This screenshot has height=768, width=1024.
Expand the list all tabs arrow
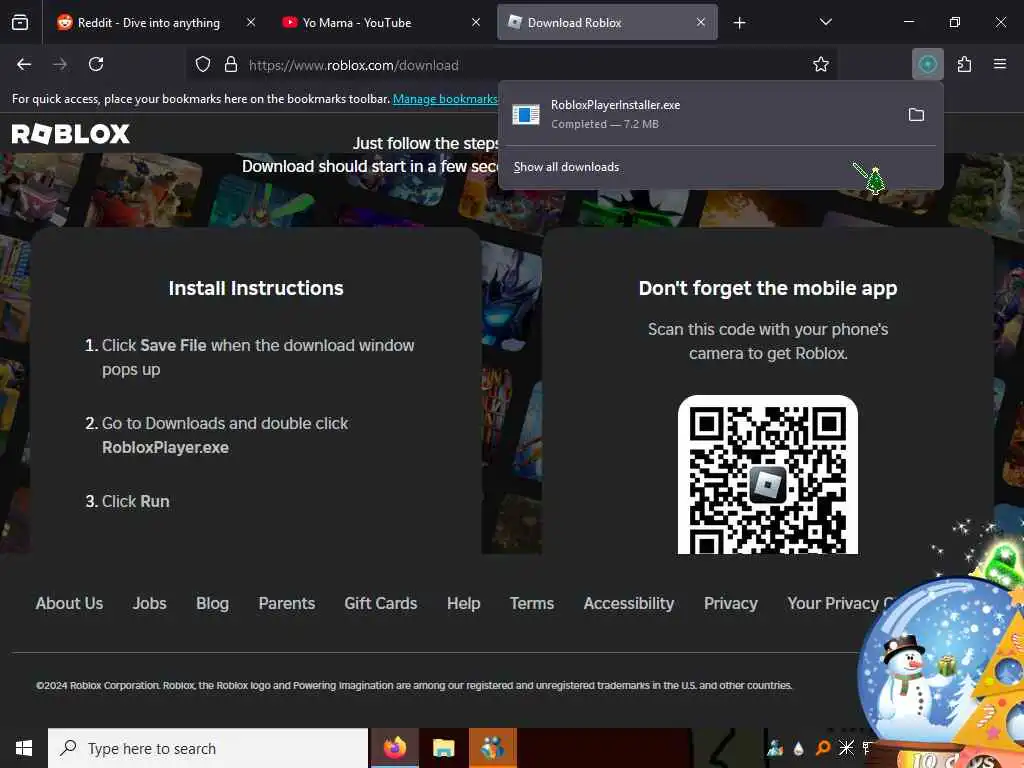(x=825, y=22)
